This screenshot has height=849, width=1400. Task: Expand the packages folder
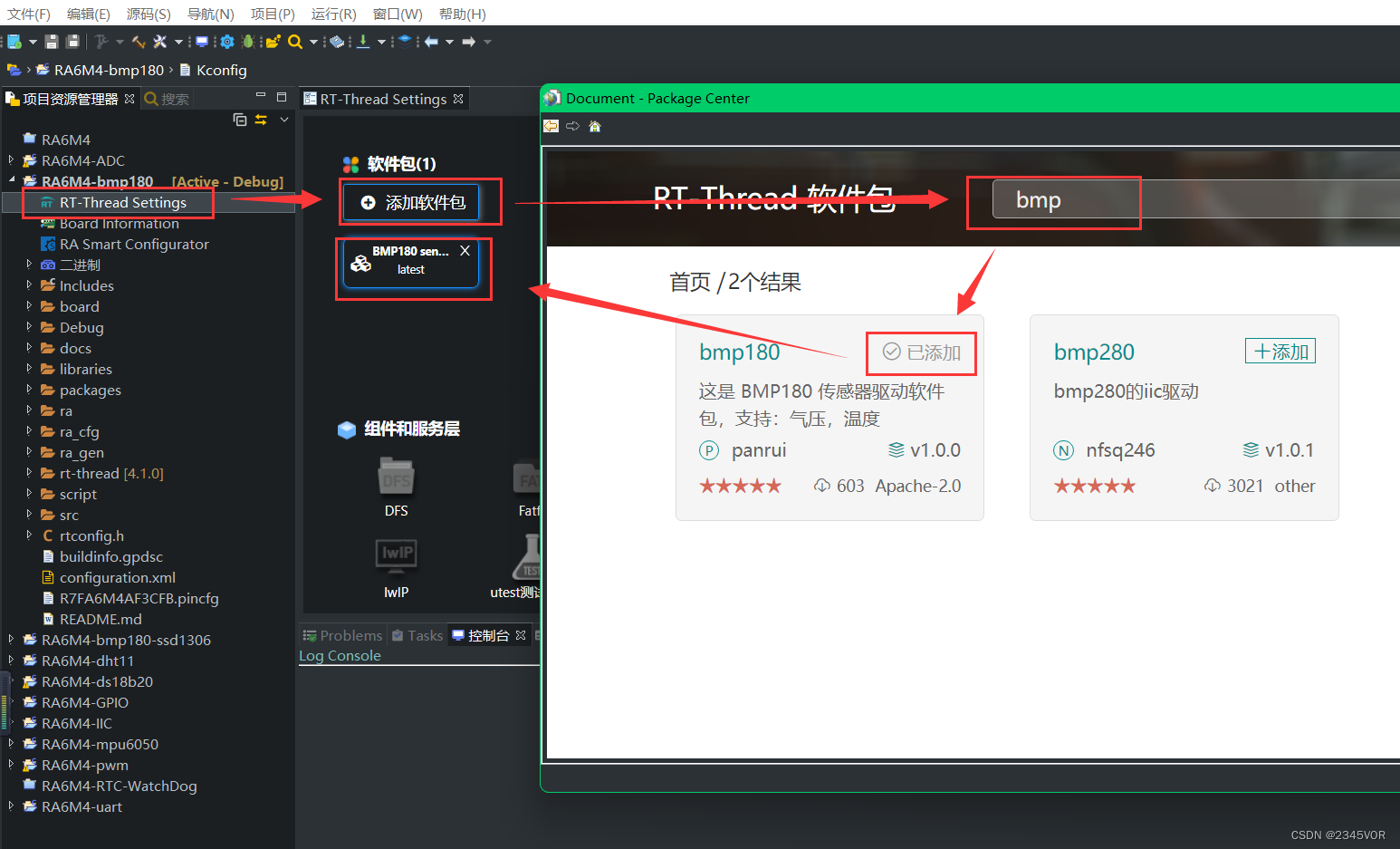pyautogui.click(x=29, y=389)
